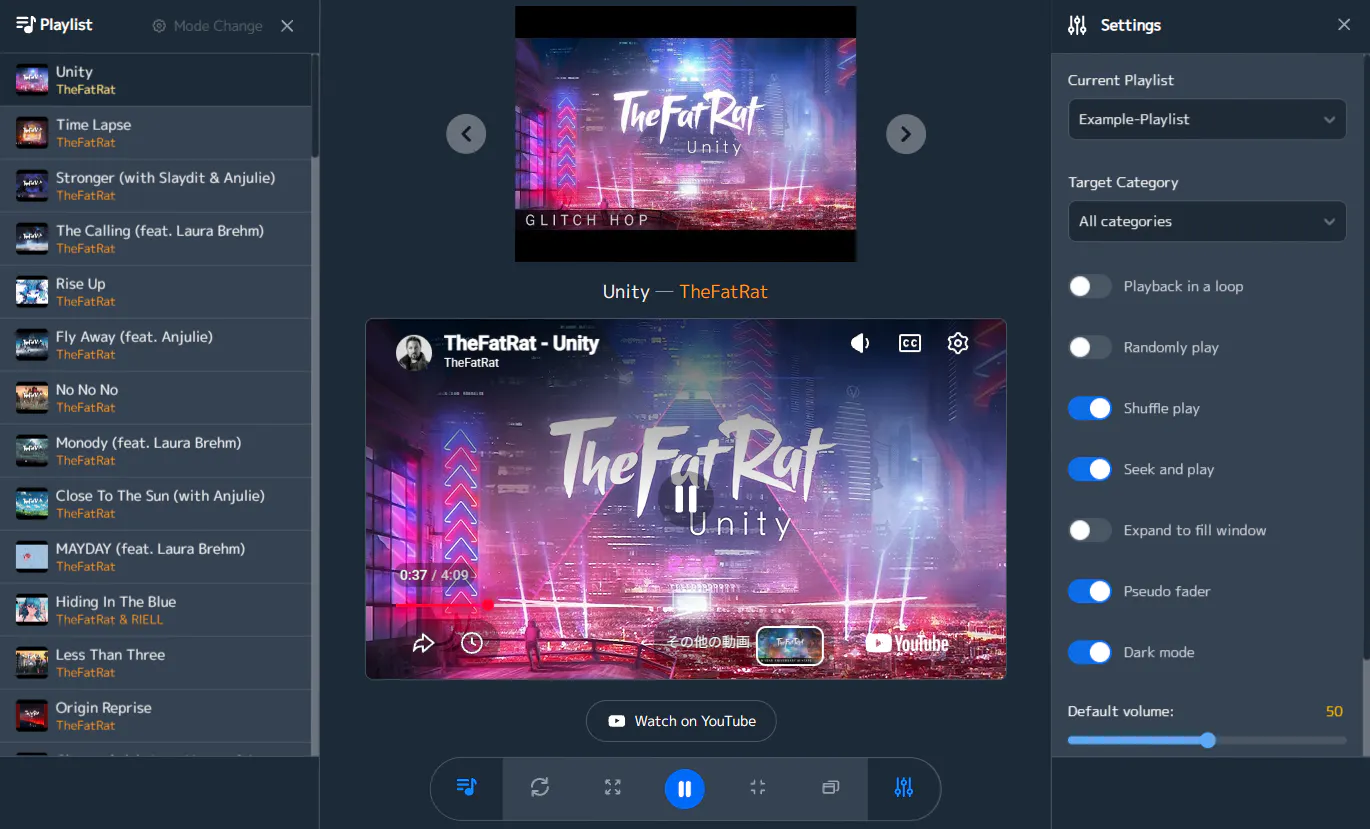Click the playlist panel scrollbar

click(315, 105)
